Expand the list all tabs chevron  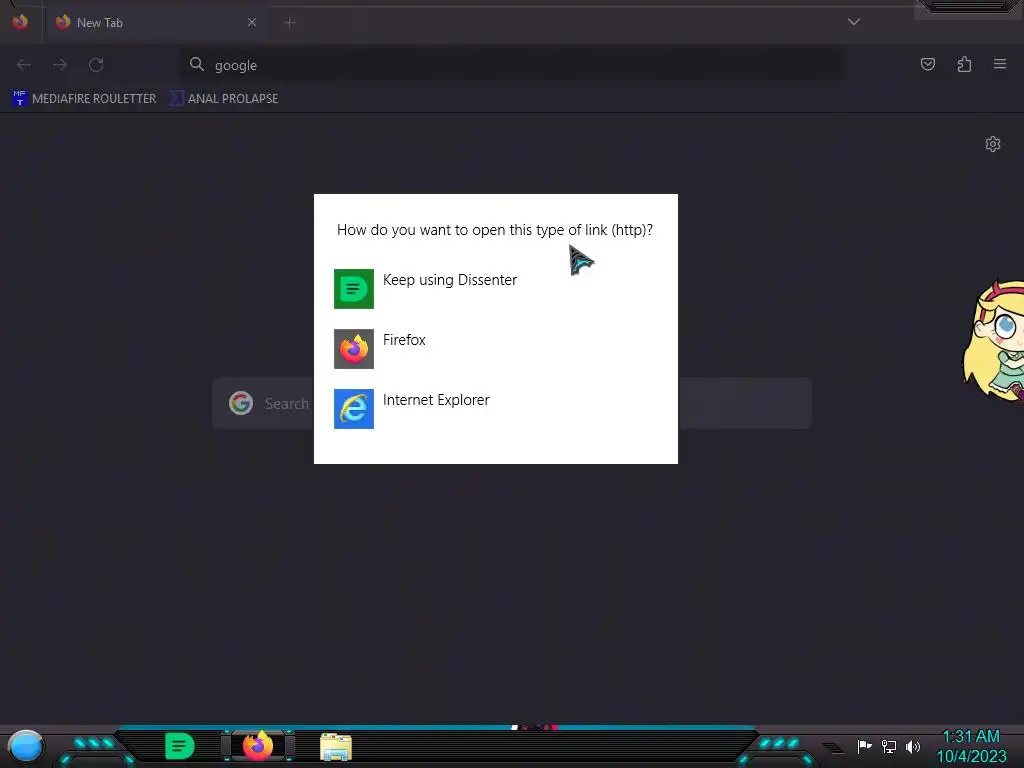click(854, 22)
